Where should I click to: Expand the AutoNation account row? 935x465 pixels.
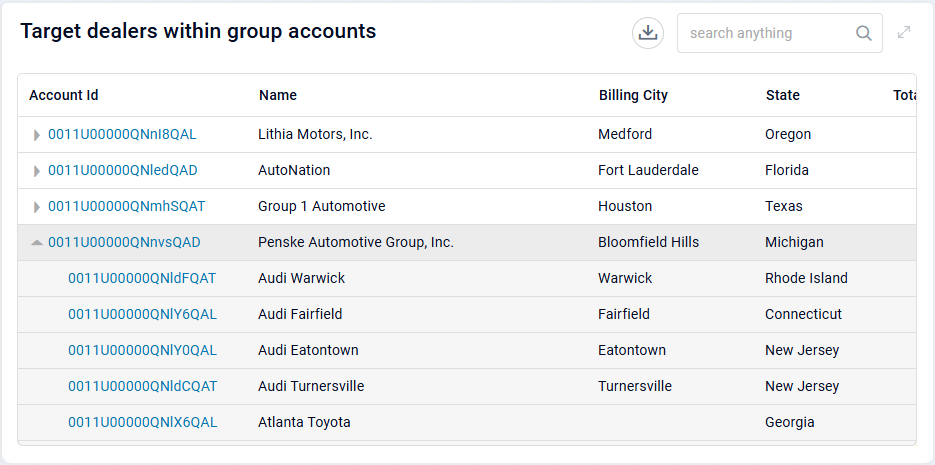pos(37,171)
